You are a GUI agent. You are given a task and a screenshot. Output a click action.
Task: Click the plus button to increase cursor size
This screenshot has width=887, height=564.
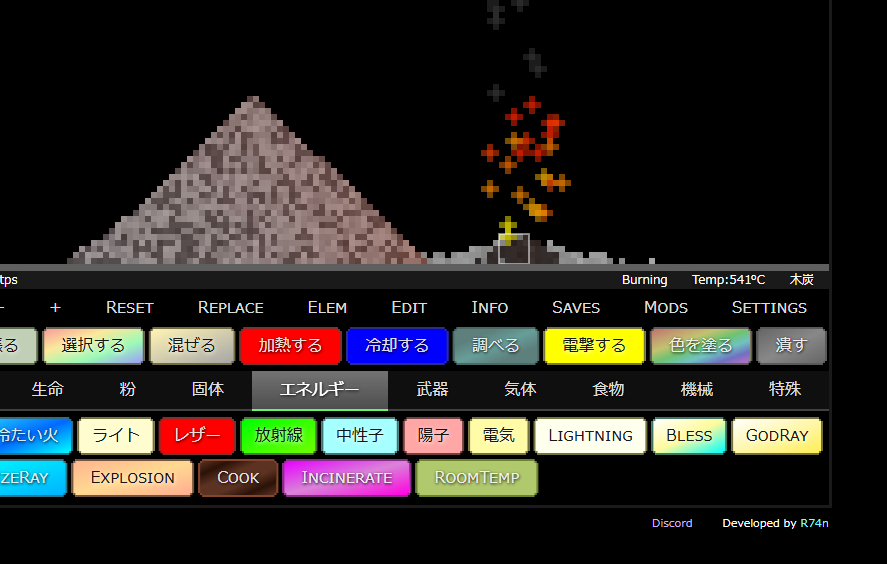click(x=55, y=307)
